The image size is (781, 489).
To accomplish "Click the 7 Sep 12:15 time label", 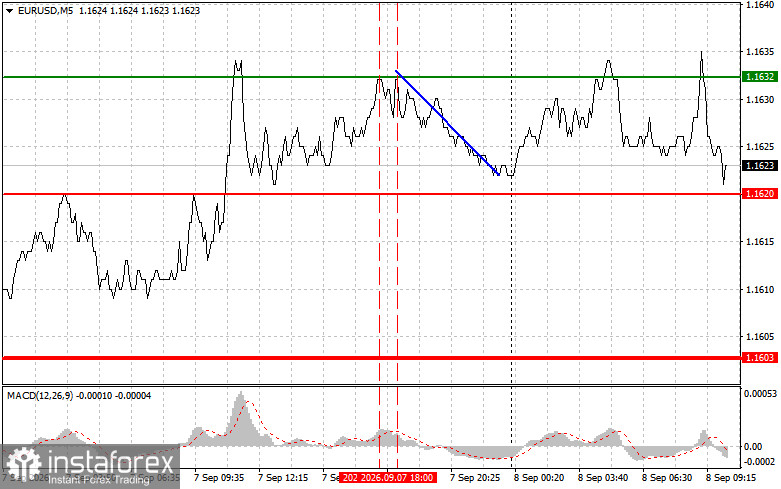I will [283, 478].
